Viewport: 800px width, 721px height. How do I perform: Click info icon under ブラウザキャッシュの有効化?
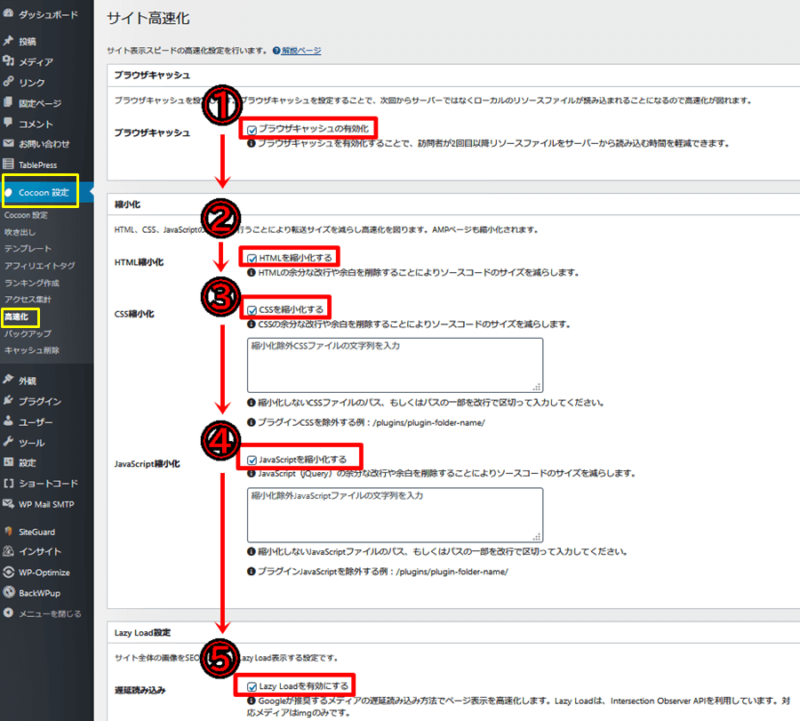point(251,144)
